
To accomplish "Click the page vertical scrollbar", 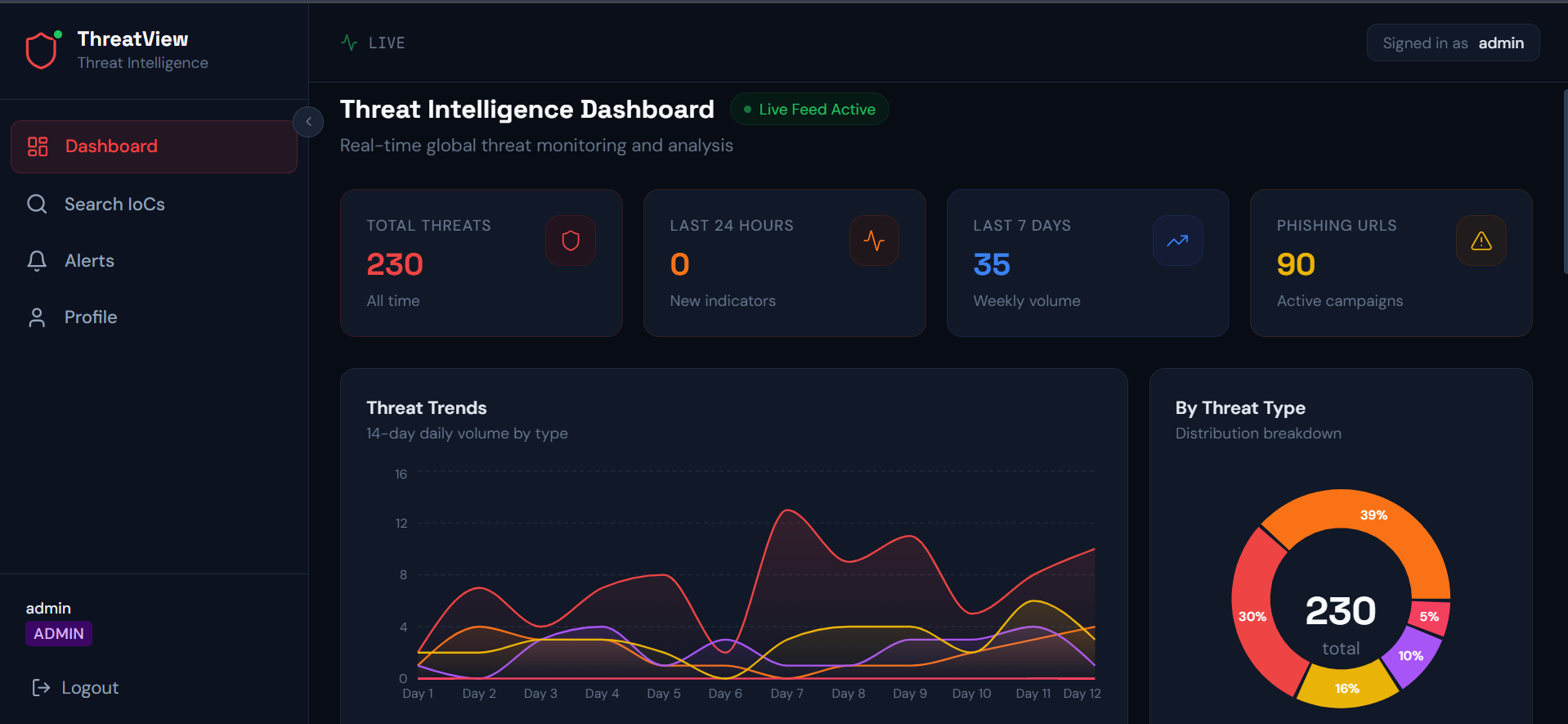I will (1565, 182).
